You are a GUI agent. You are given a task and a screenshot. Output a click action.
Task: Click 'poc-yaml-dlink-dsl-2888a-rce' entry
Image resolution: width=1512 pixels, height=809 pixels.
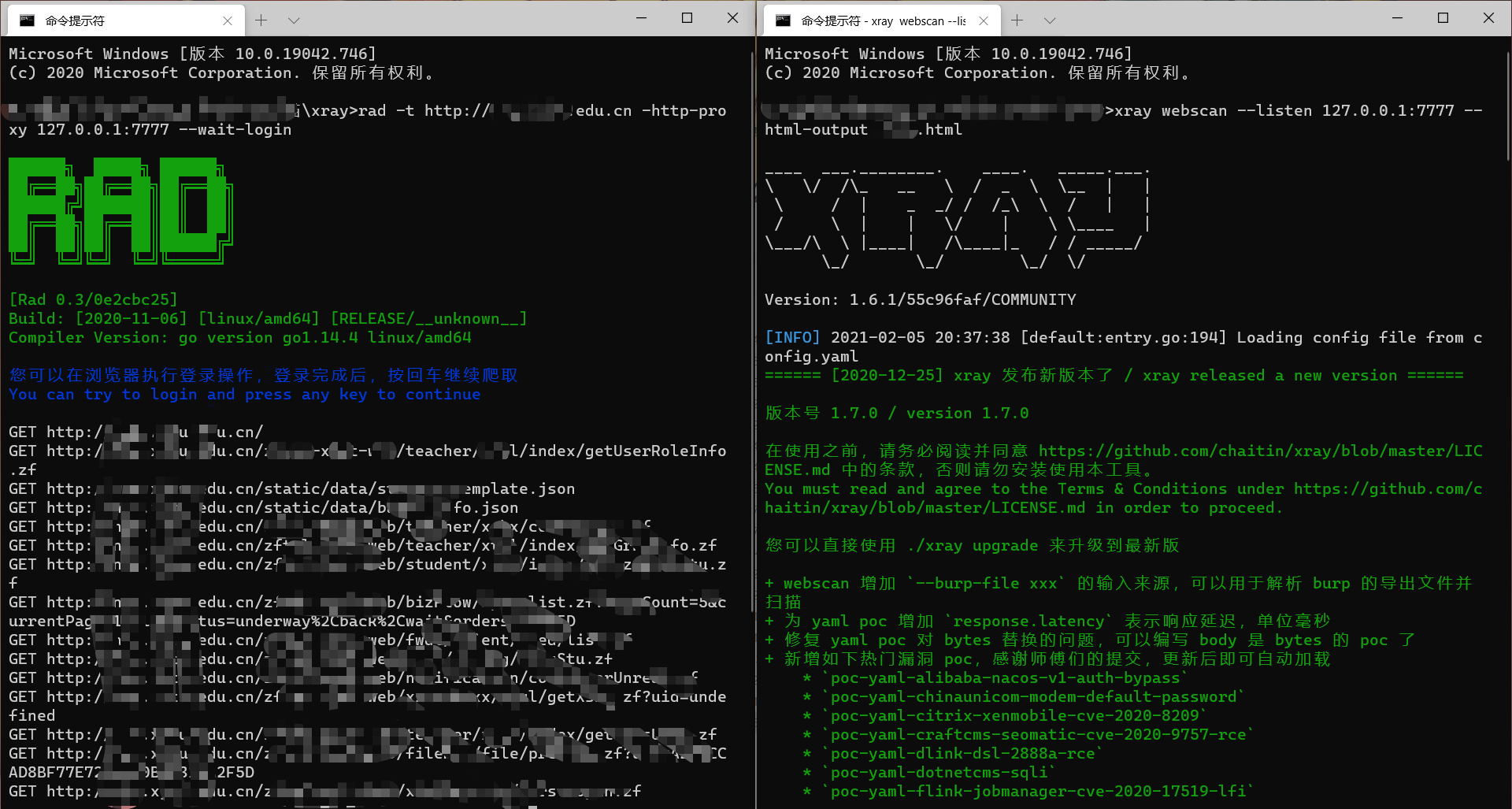click(962, 753)
